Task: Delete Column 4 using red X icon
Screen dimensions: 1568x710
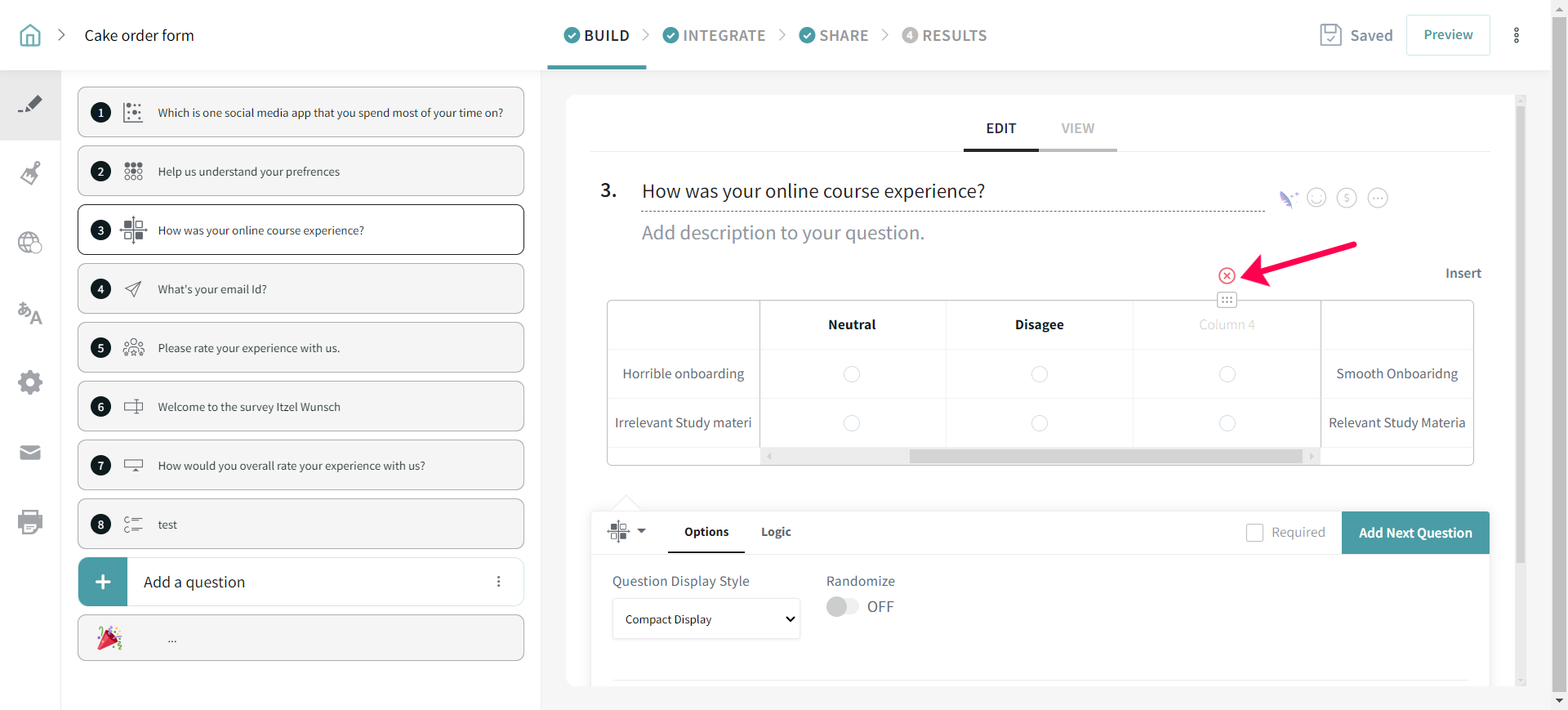Action: (1227, 276)
